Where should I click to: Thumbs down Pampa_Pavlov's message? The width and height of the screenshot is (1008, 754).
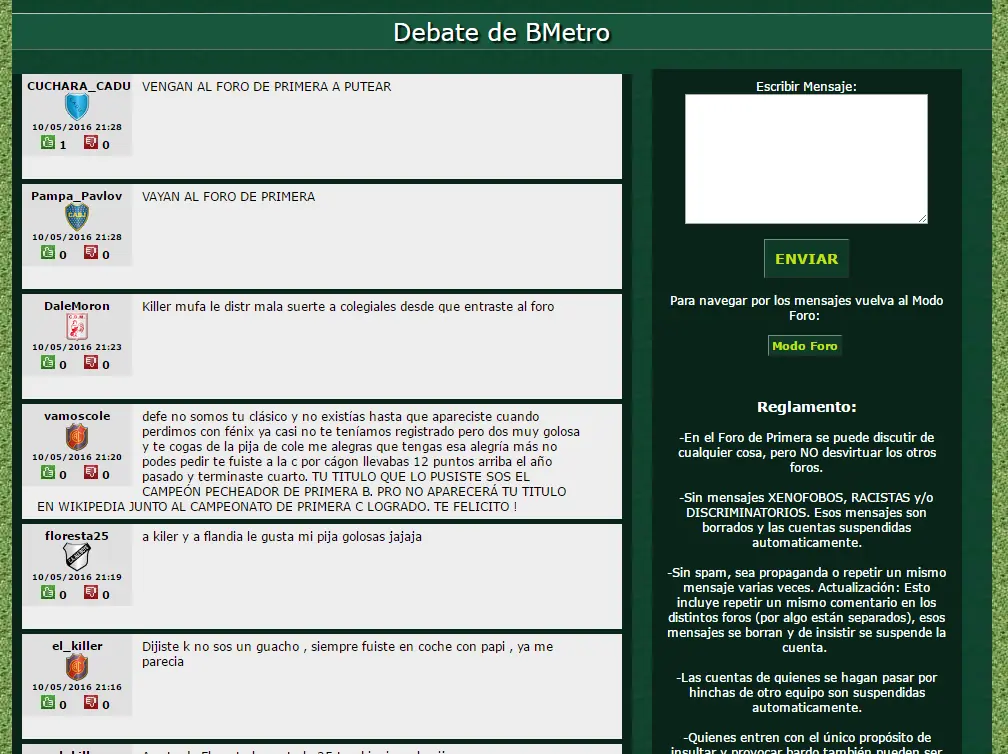pos(91,253)
